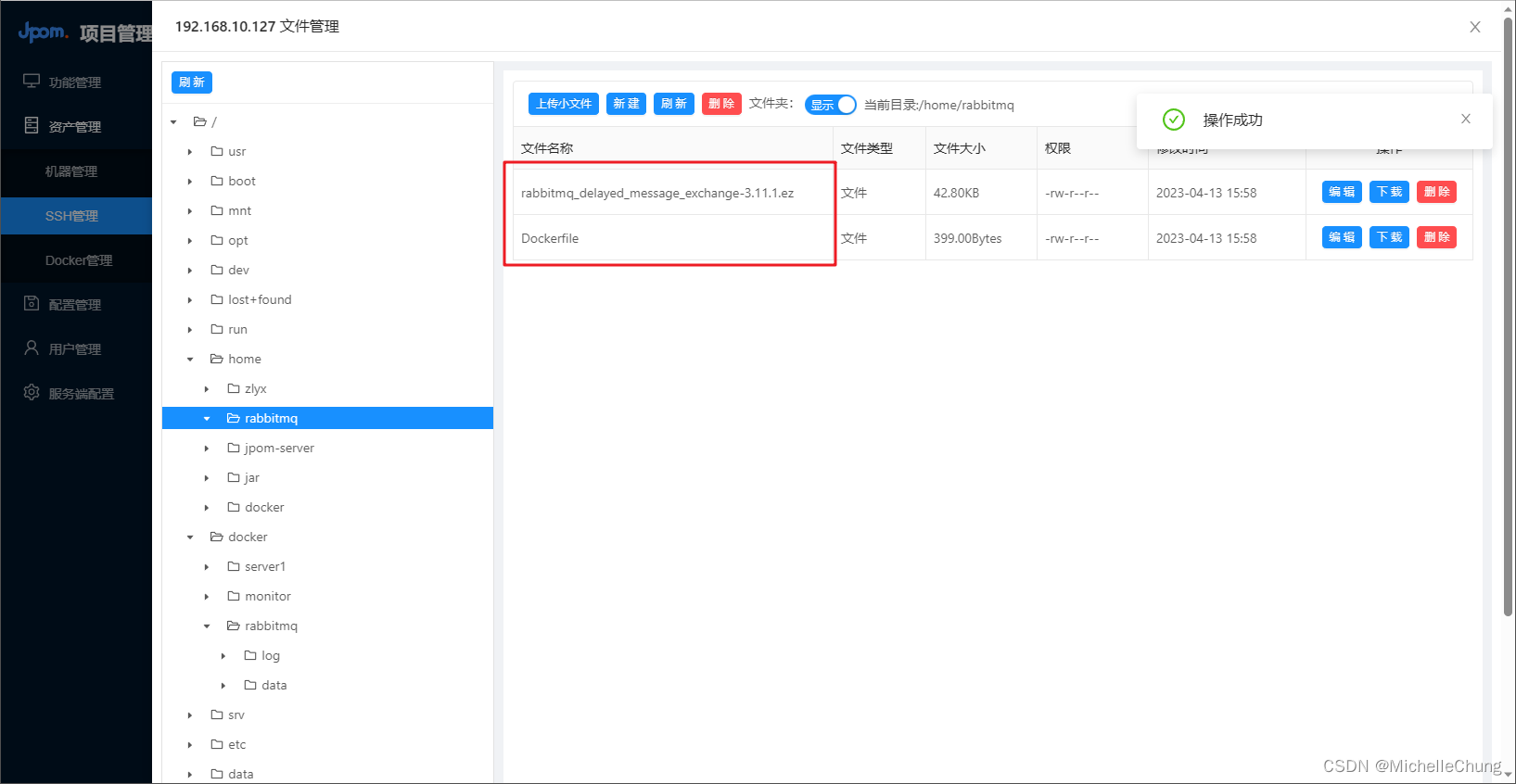Image resolution: width=1516 pixels, height=784 pixels.
Task: Close the 文件管理 dialog
Action: (x=1475, y=27)
